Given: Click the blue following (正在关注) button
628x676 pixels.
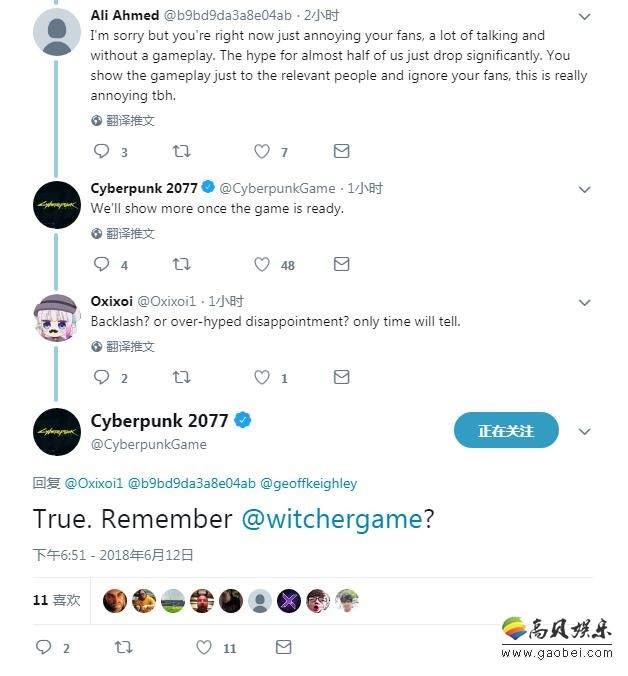Looking at the screenshot, I should pyautogui.click(x=506, y=430).
